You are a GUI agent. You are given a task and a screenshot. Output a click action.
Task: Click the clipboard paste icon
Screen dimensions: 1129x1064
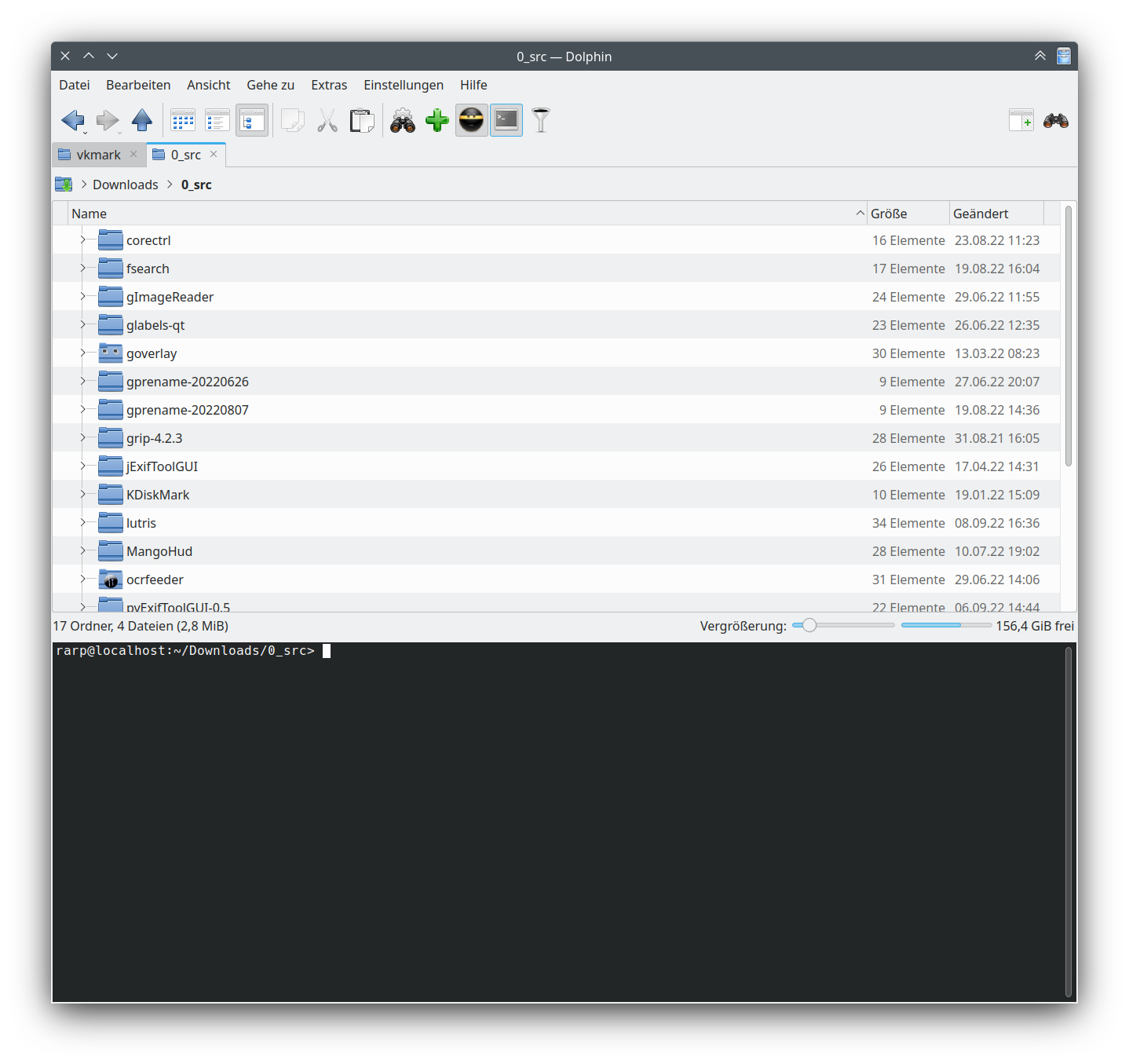point(362,120)
